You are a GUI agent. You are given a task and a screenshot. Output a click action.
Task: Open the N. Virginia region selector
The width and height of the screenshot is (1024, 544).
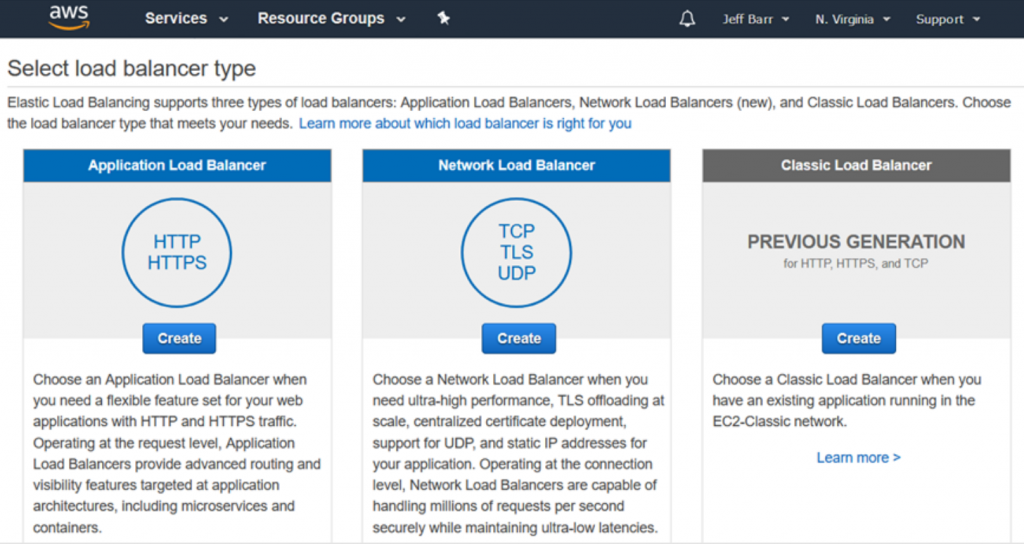point(852,19)
